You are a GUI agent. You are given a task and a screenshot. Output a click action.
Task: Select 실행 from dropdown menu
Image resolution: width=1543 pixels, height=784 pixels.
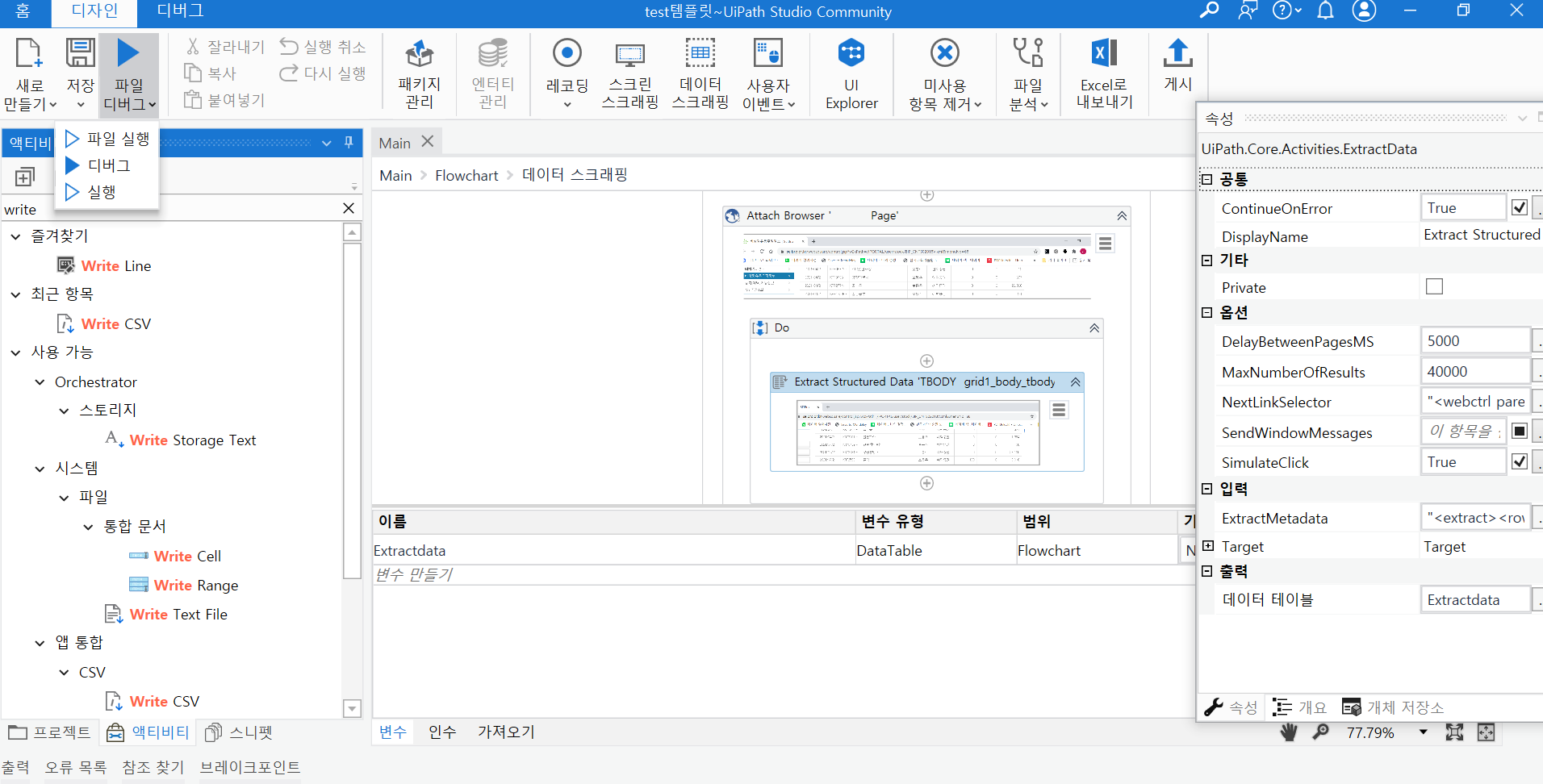(x=107, y=192)
